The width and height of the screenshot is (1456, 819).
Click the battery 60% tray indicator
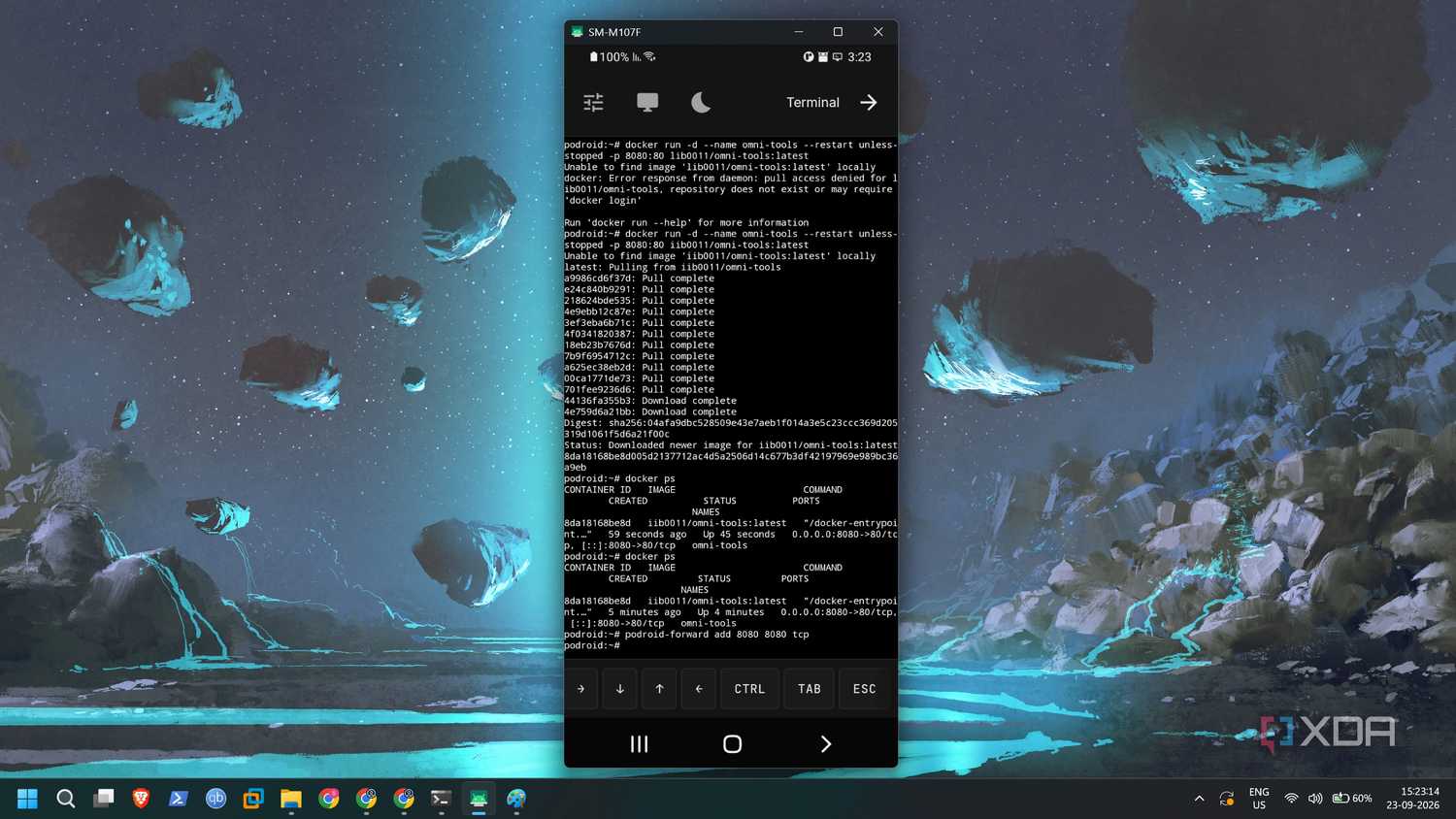click(1352, 799)
